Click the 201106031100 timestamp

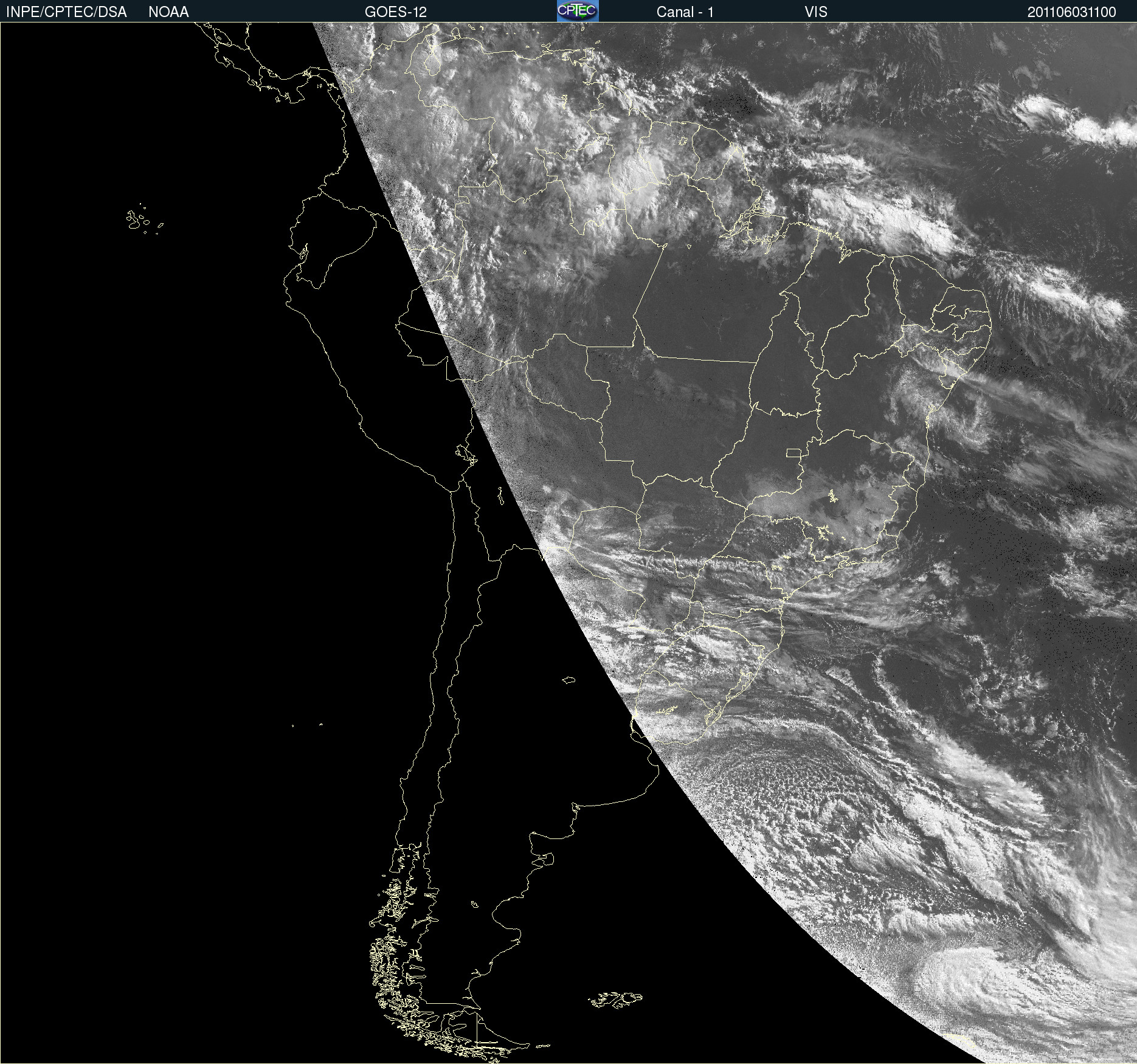[1072, 12]
